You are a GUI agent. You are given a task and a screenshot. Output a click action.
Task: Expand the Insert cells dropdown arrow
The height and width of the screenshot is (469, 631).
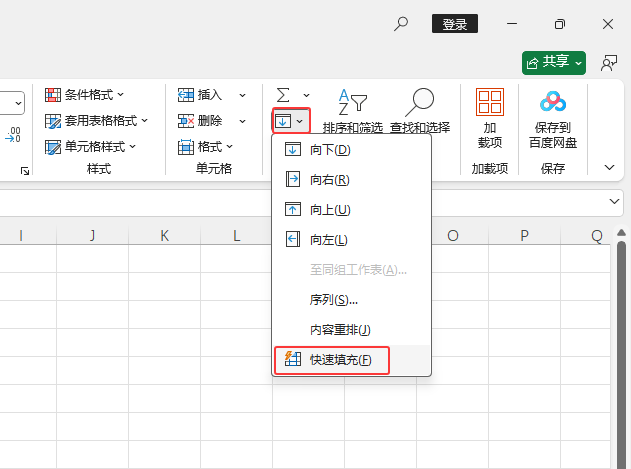[242, 95]
